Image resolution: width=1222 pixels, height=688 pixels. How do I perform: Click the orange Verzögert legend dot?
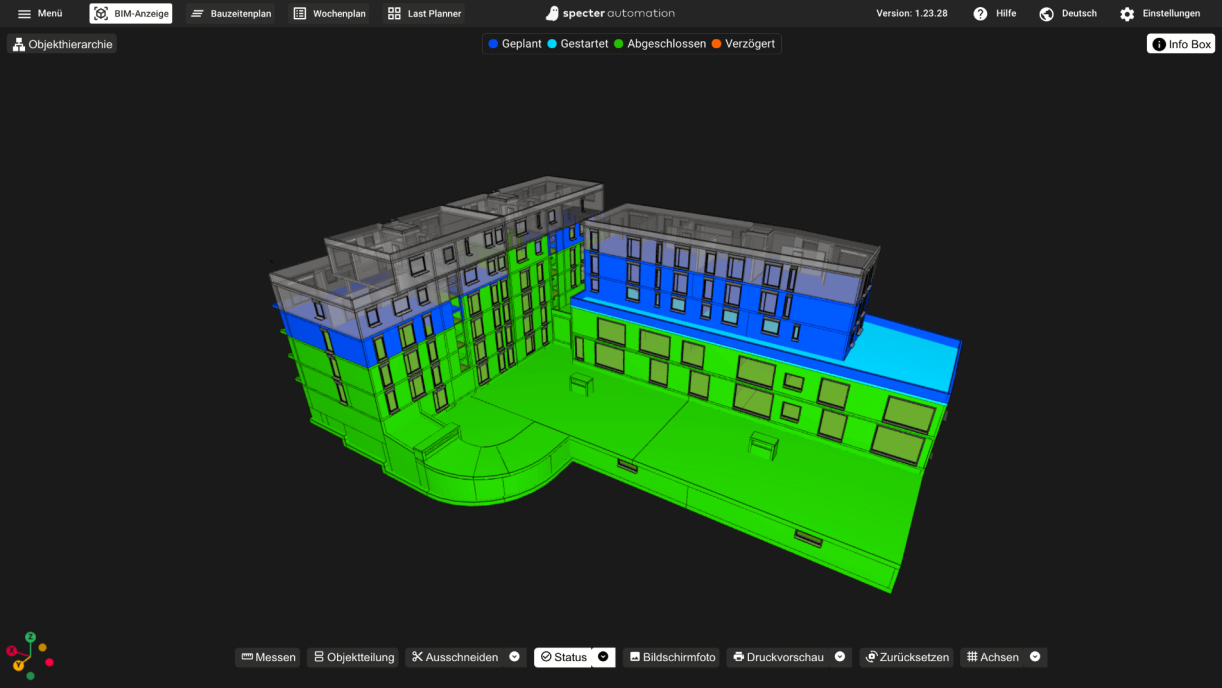716,44
